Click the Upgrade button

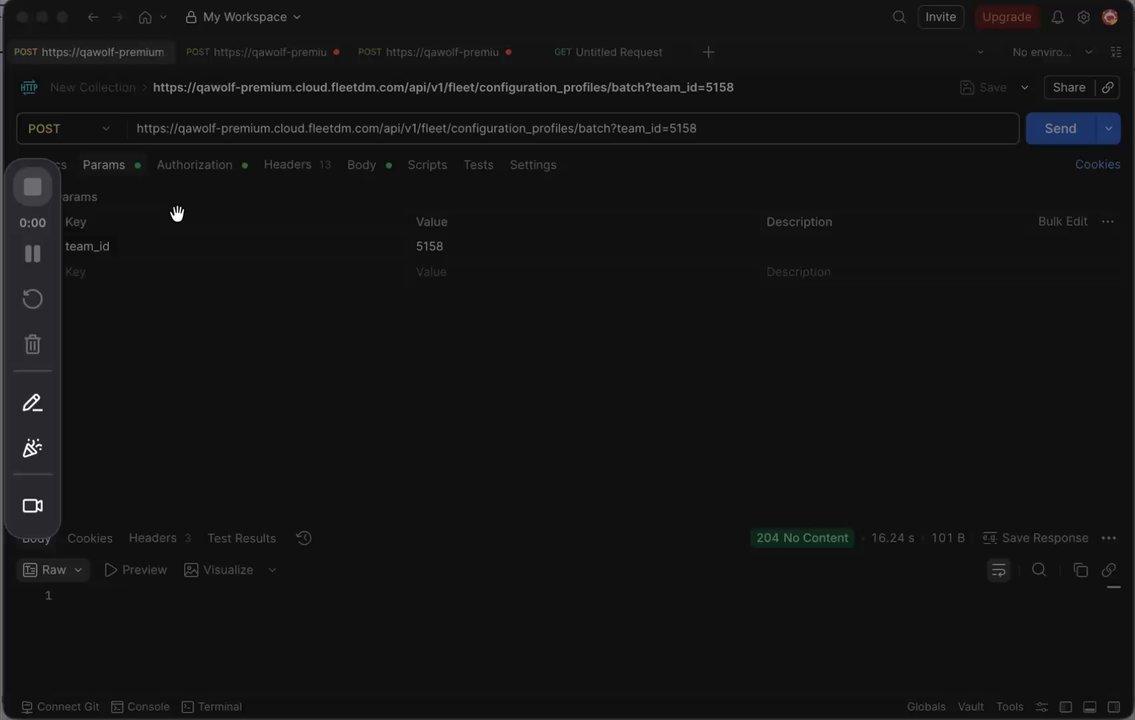(x=1007, y=17)
